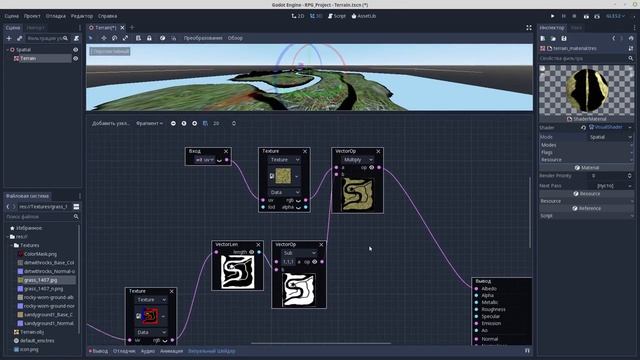Open the Анимация bottom panel
Image resolution: width=640 pixels, height=360 pixels.
click(171, 351)
